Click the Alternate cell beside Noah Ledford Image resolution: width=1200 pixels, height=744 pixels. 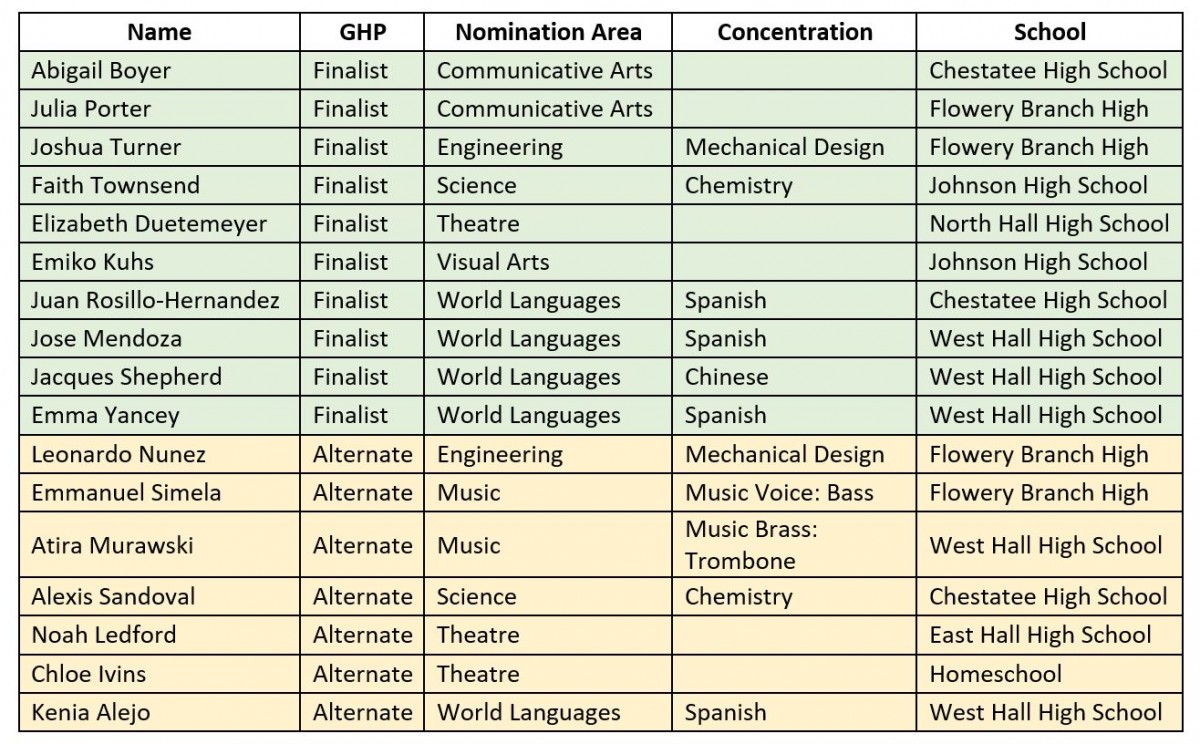coord(362,635)
